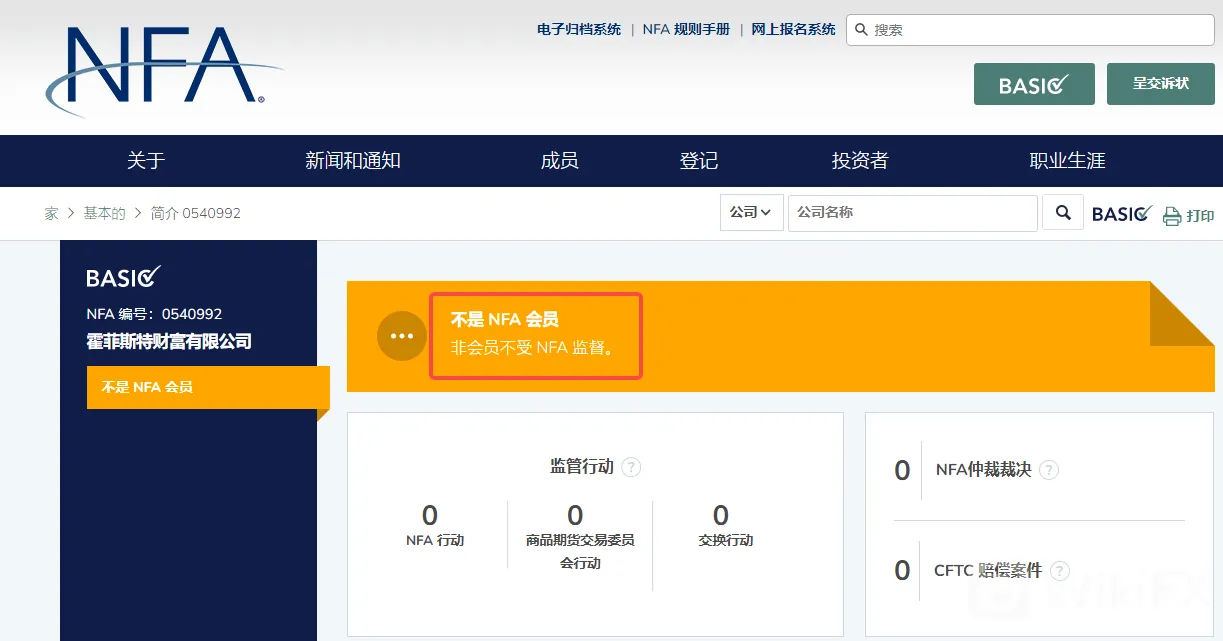Open the help icon next to CFTC 赔偿案件
Screen dimensions: 1223x641
tap(1060, 571)
